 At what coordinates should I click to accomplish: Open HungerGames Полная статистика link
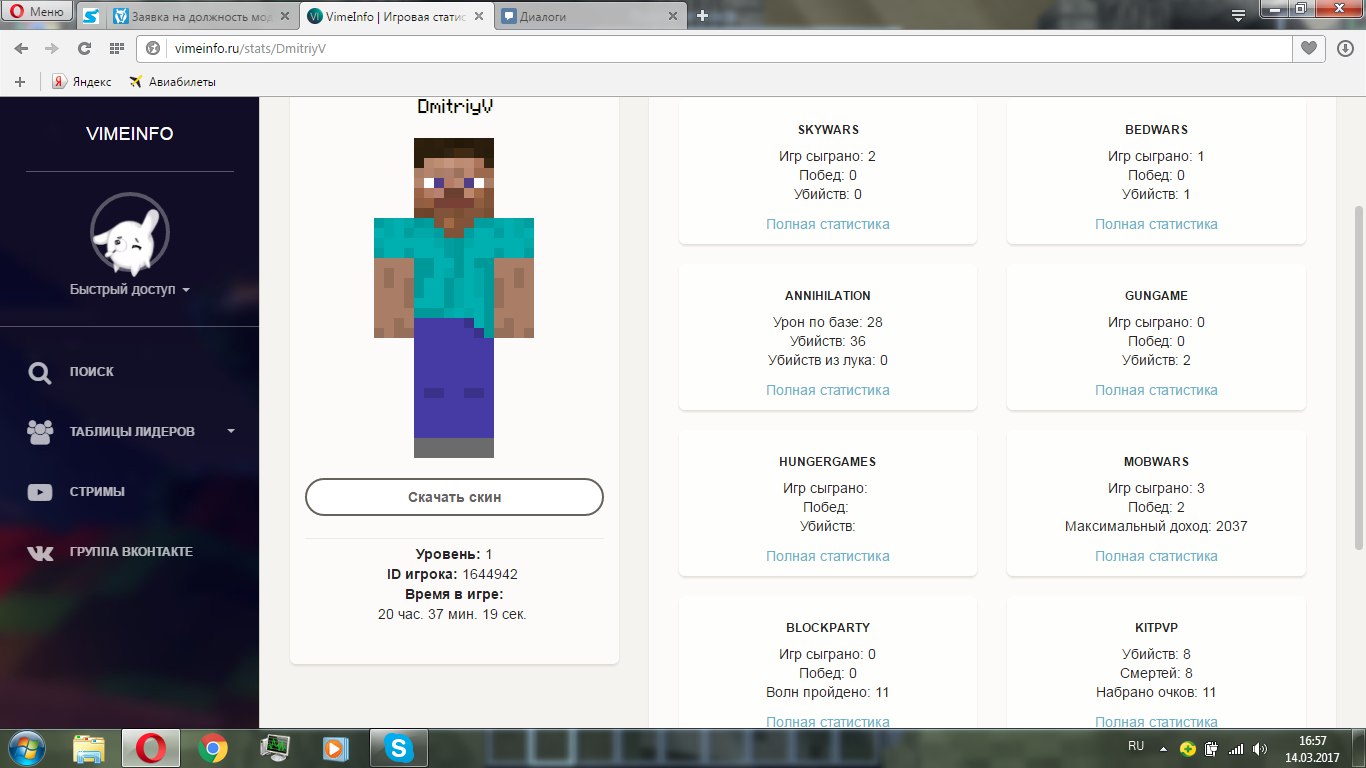click(x=828, y=556)
